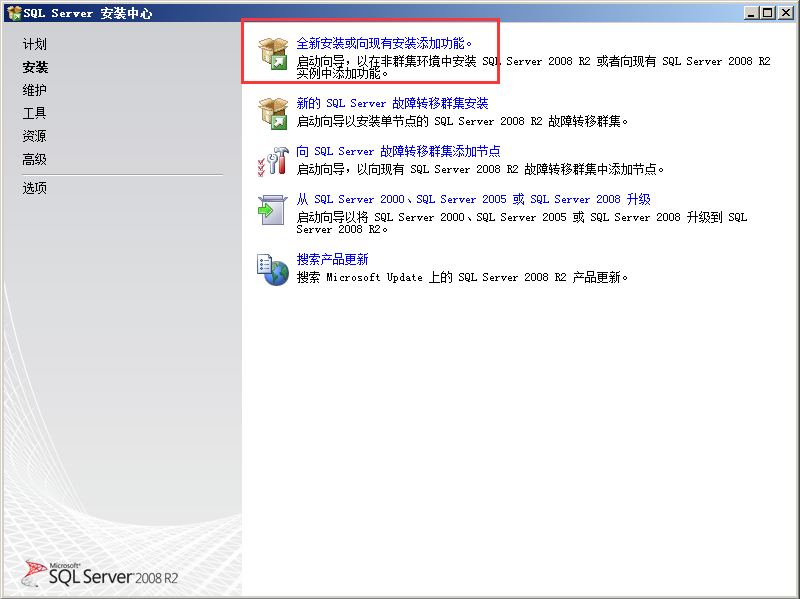This screenshot has width=800, height=599.
Task: Open 高级 section in the sidebar
Action: pyautogui.click(x=35, y=160)
